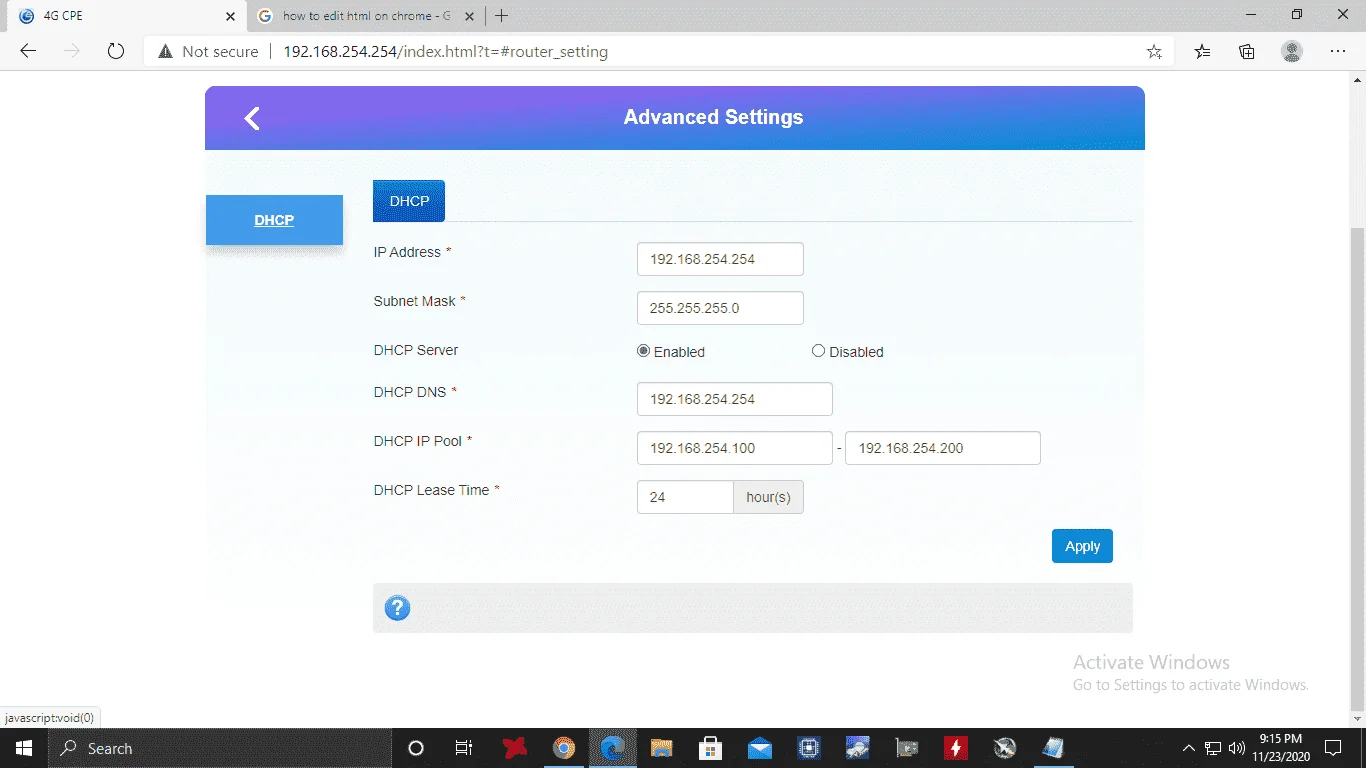Click the browser address bar URL

tap(445, 52)
